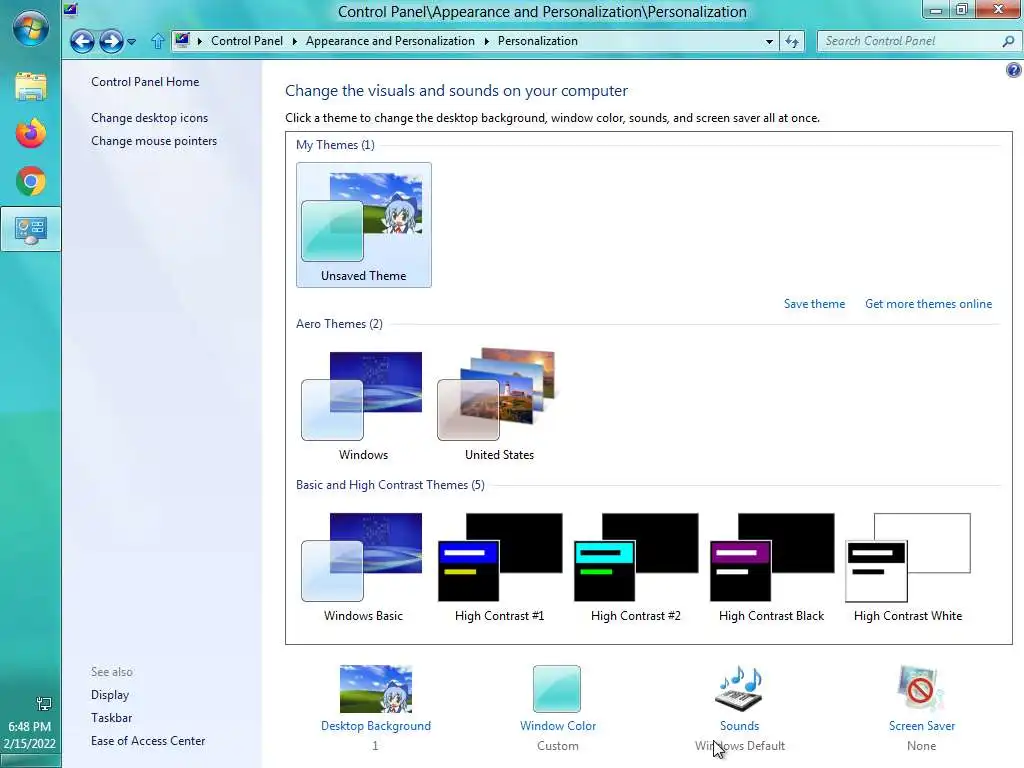Open Change desktop icons
This screenshot has height=768, width=1024.
(x=150, y=118)
